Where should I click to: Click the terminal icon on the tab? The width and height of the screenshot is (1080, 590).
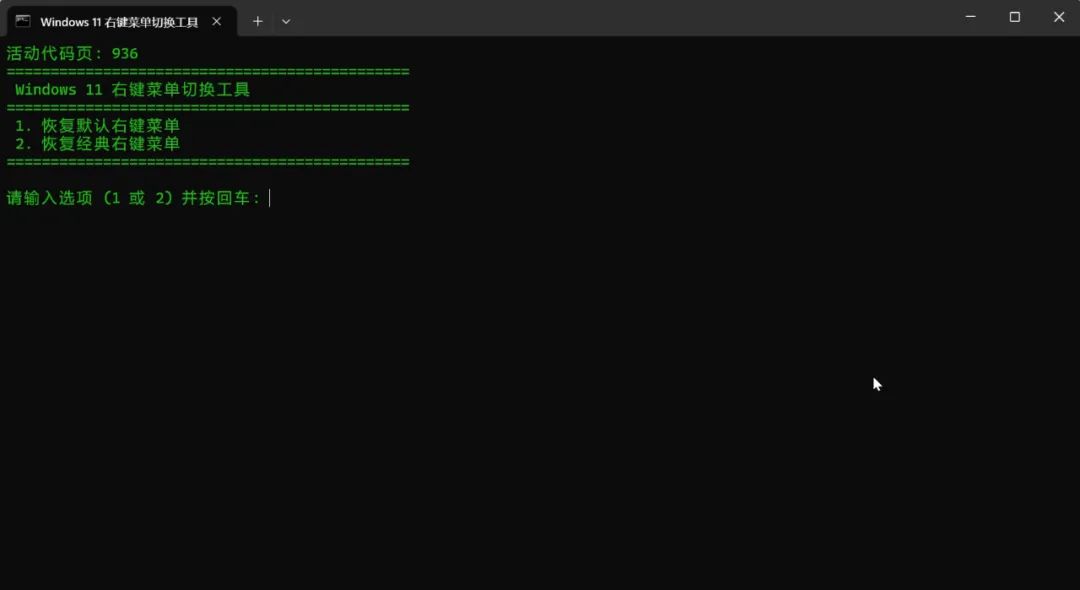point(23,21)
